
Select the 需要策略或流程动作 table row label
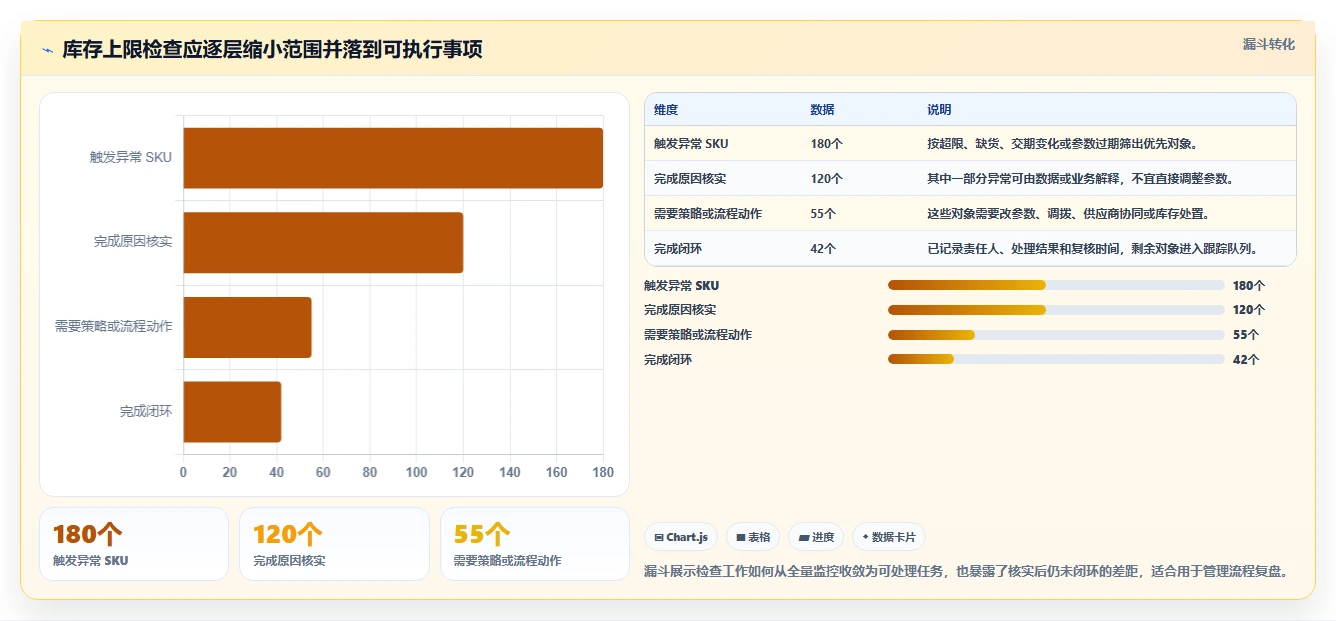pos(708,214)
